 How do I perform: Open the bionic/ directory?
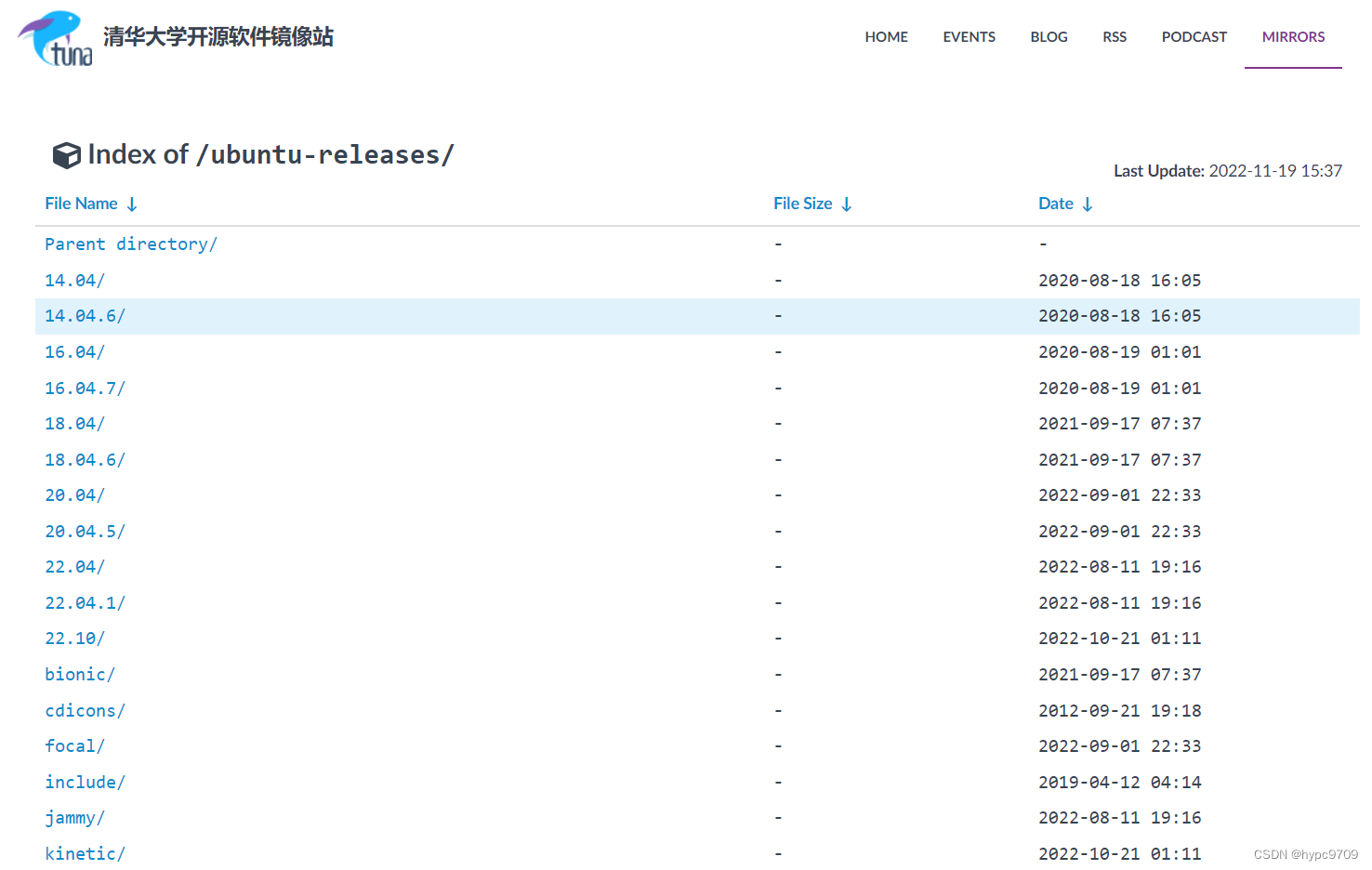(x=80, y=675)
